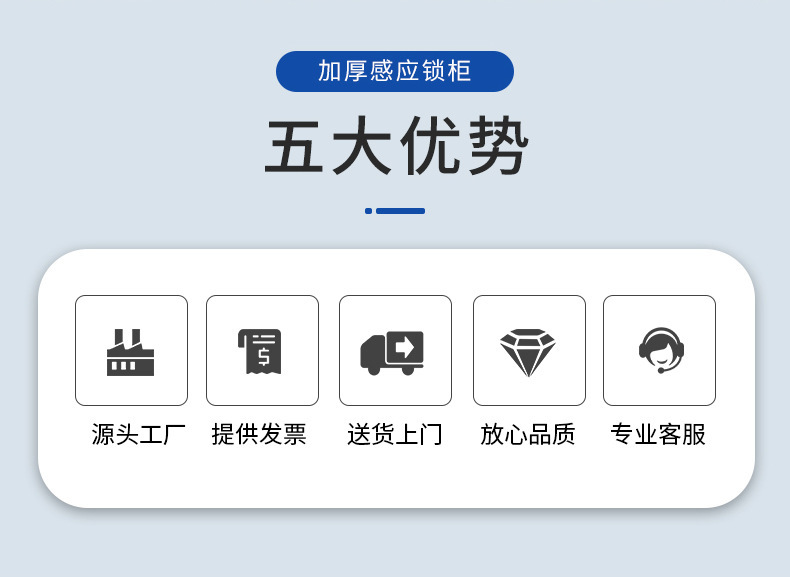Click the blue dash divider under heading
Screen dimensions: 790x577
coord(401,211)
